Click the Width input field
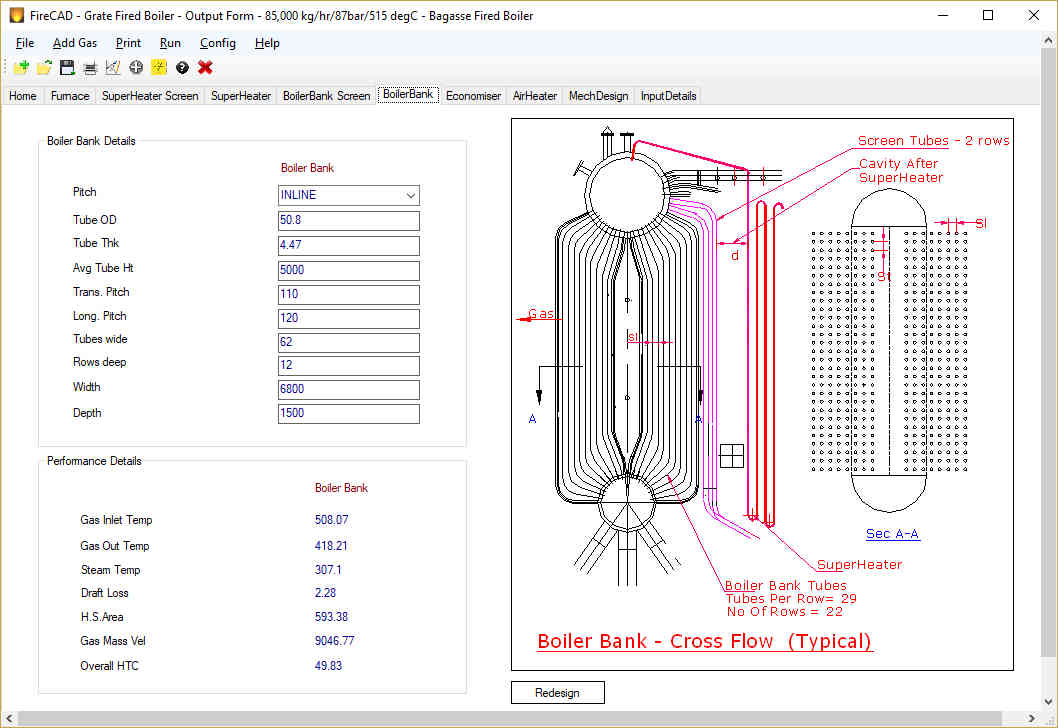1058x728 pixels. 349,389
